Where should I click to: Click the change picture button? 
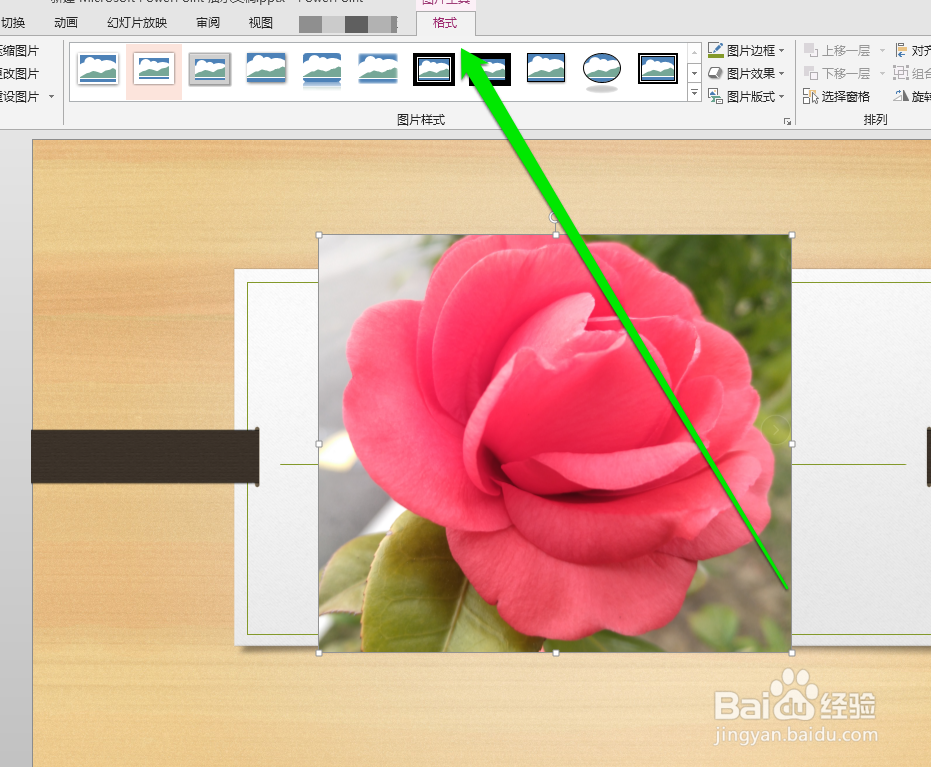[x=20, y=74]
